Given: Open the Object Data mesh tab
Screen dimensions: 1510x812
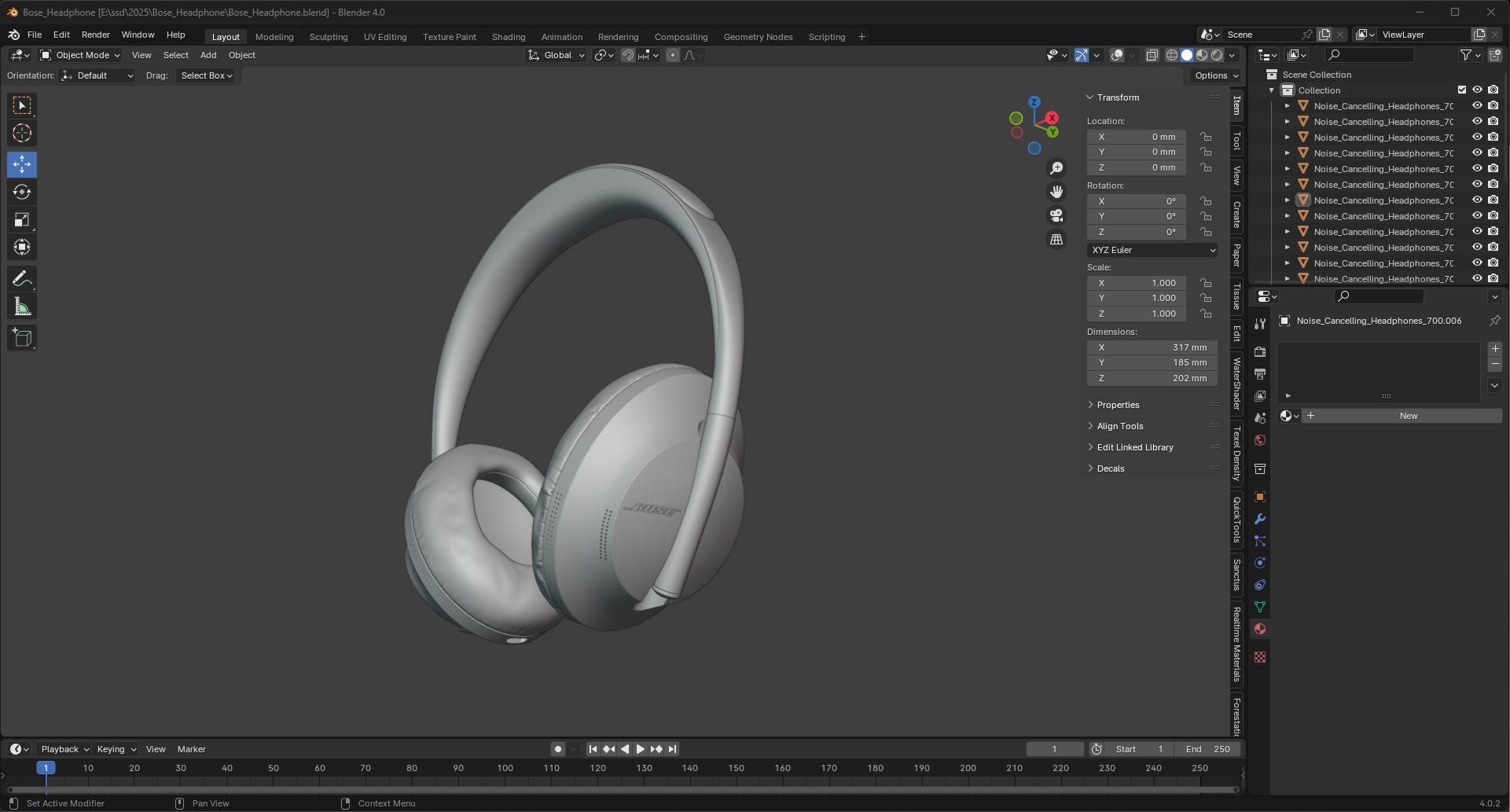Looking at the screenshot, I should click(x=1260, y=607).
